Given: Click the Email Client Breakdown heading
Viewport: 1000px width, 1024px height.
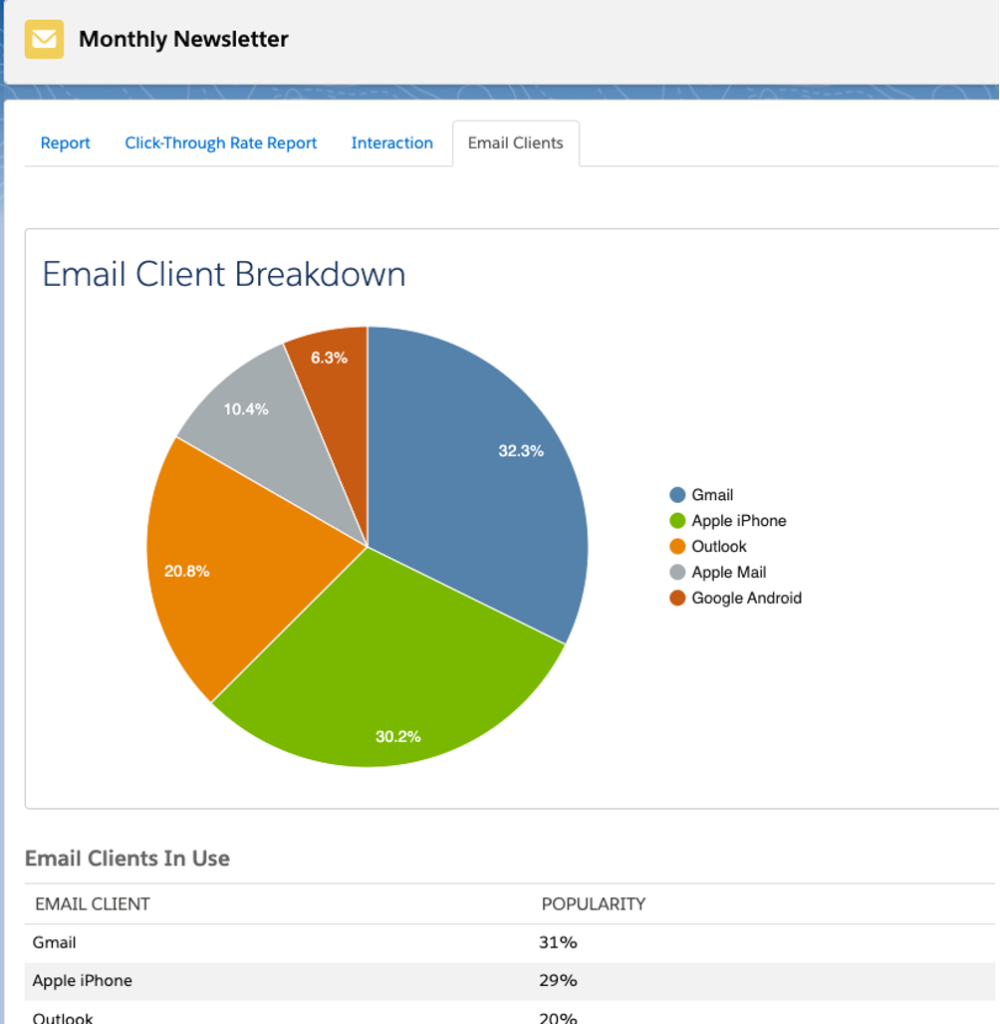Looking at the screenshot, I should 223,274.
